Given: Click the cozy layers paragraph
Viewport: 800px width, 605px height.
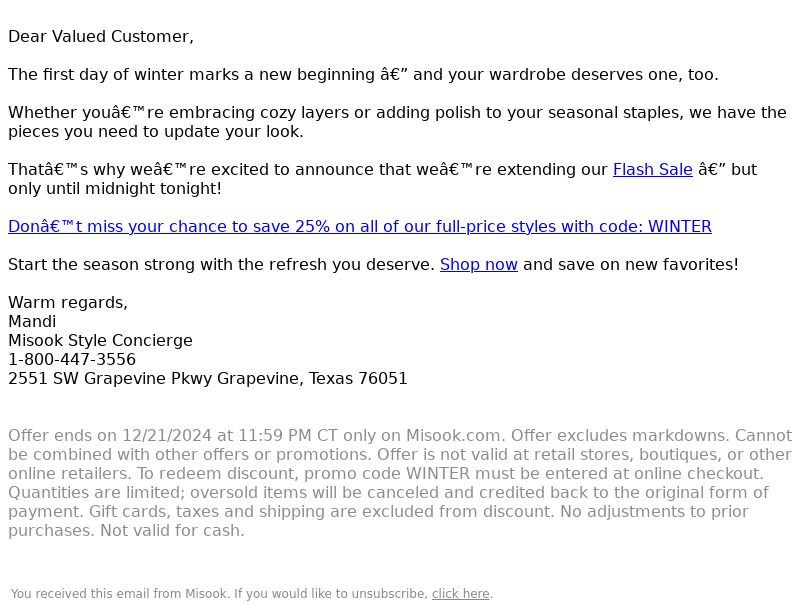Looking at the screenshot, I should [x=397, y=122].
